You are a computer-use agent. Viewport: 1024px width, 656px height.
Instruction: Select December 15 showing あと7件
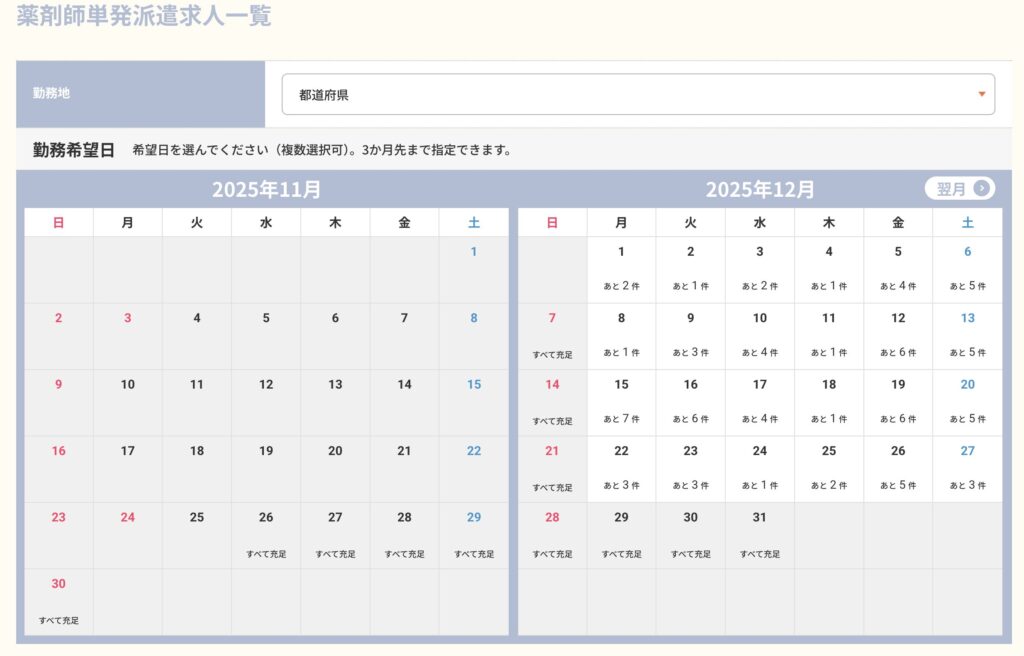621,402
